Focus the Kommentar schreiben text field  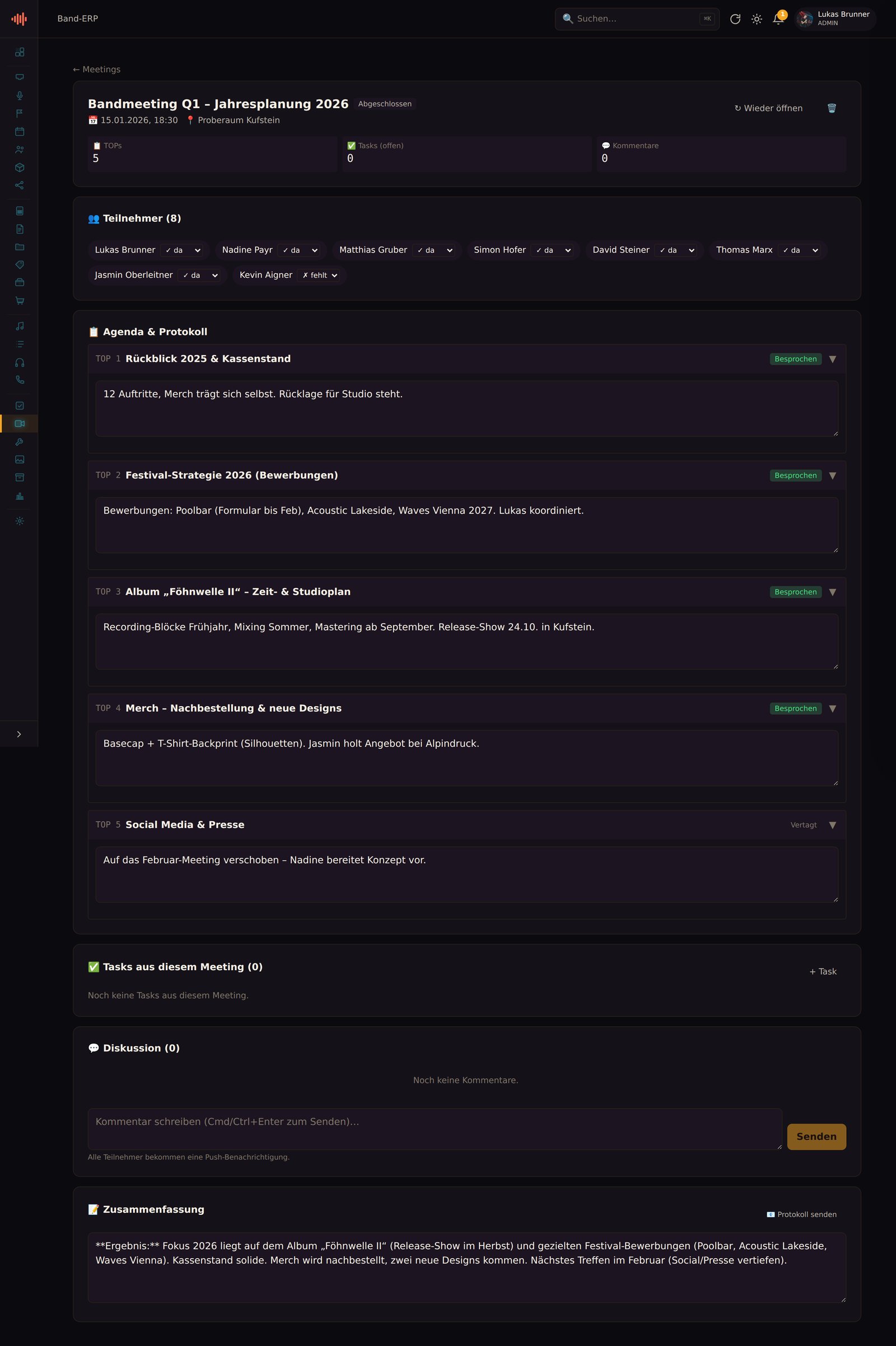[x=435, y=1129]
